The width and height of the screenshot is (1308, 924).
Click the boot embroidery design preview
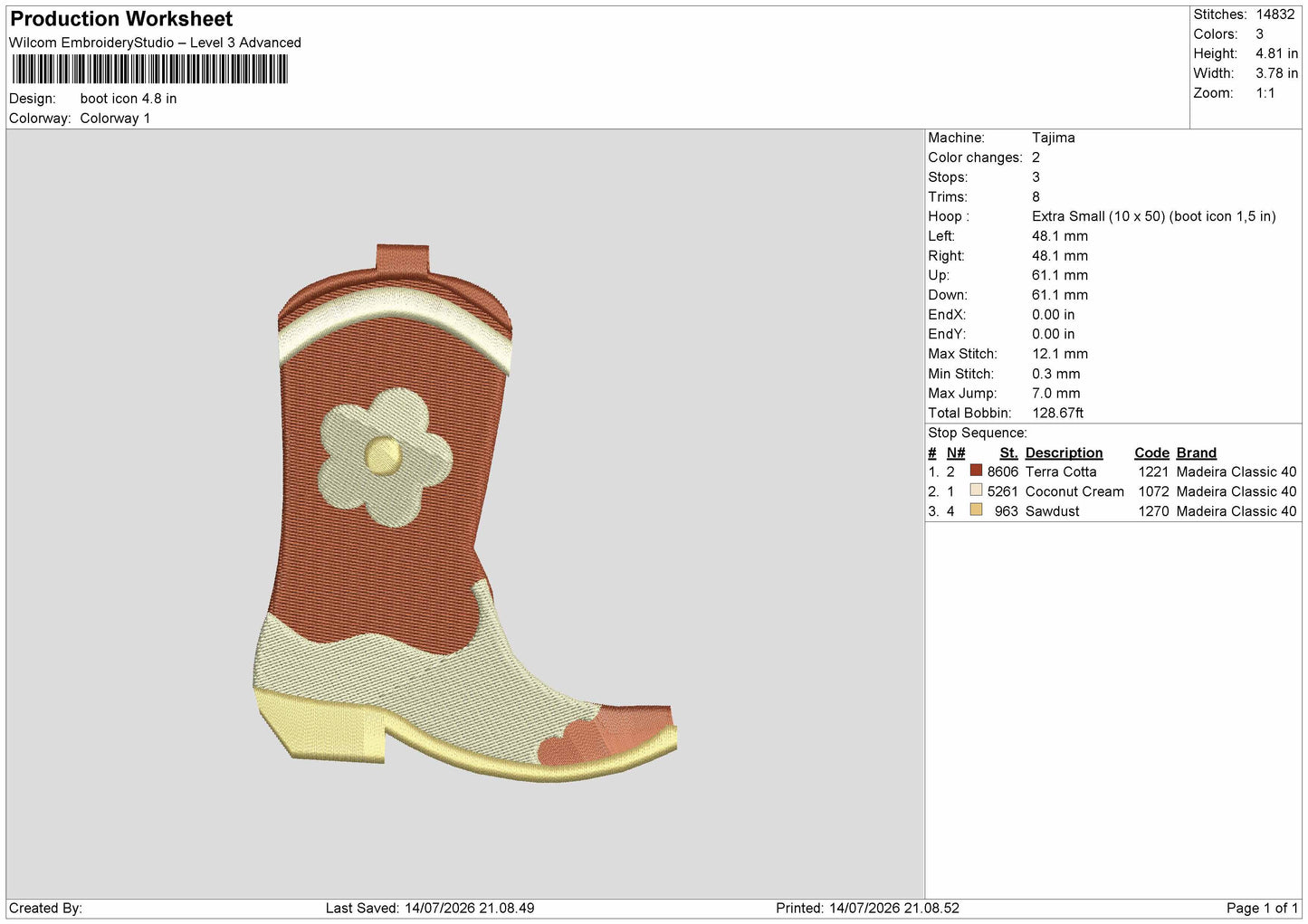[x=465, y=513]
